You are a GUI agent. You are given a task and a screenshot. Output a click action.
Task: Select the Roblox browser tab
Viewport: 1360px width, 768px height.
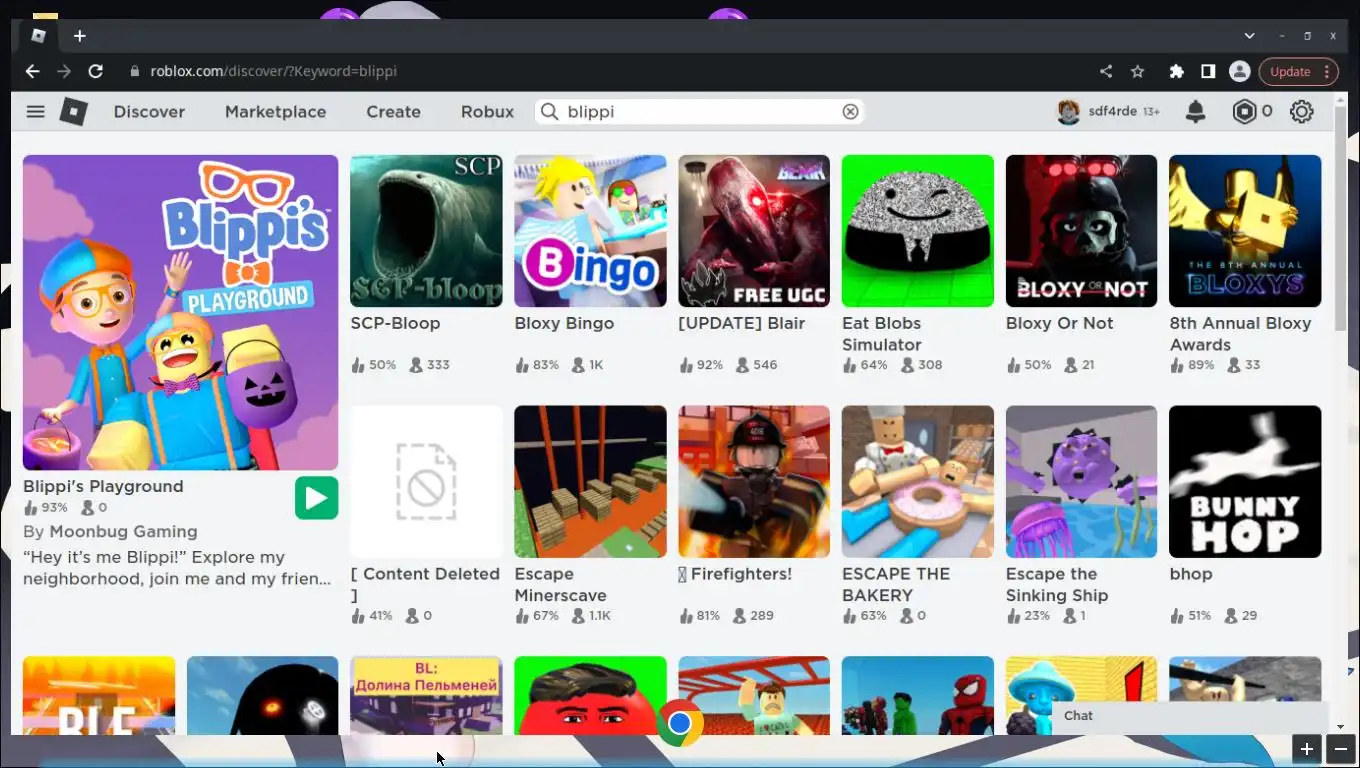click(x=38, y=36)
